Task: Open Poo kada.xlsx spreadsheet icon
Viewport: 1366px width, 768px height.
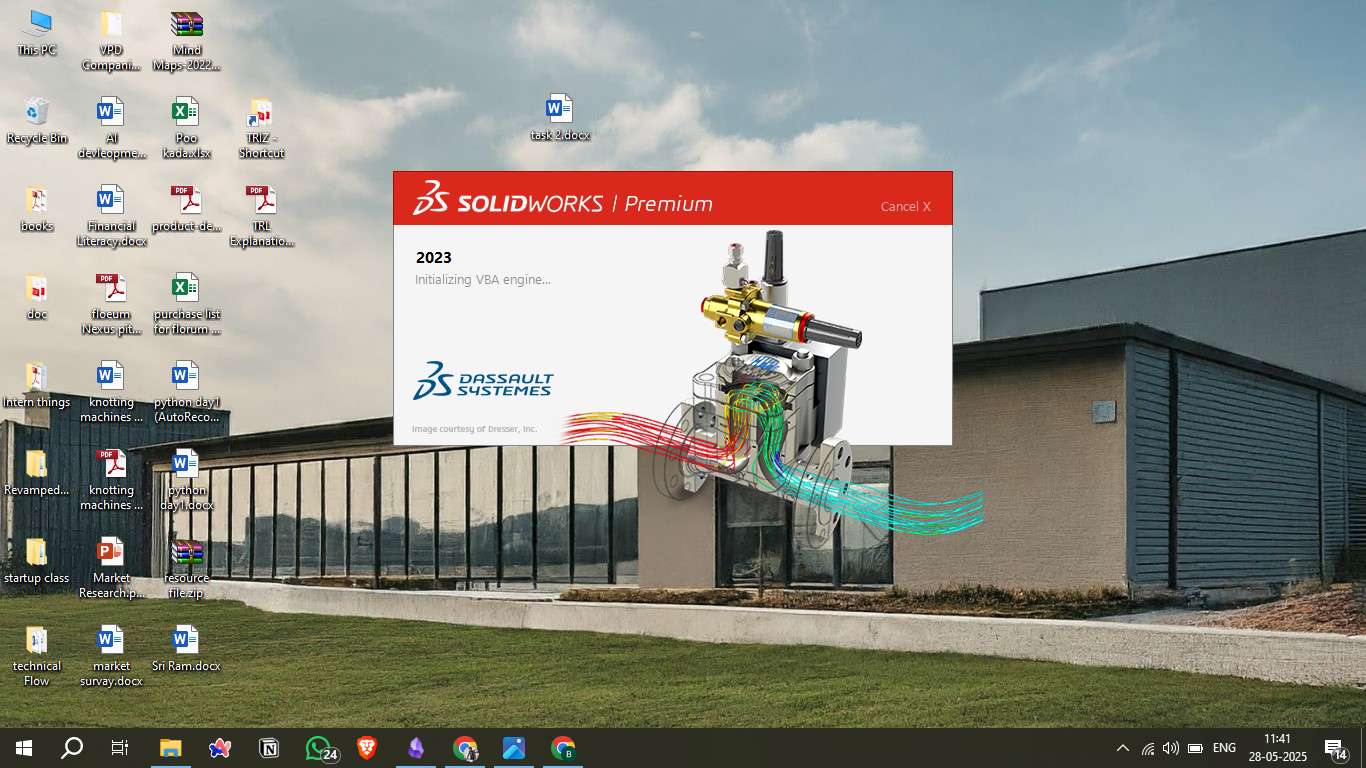Action: [187, 128]
